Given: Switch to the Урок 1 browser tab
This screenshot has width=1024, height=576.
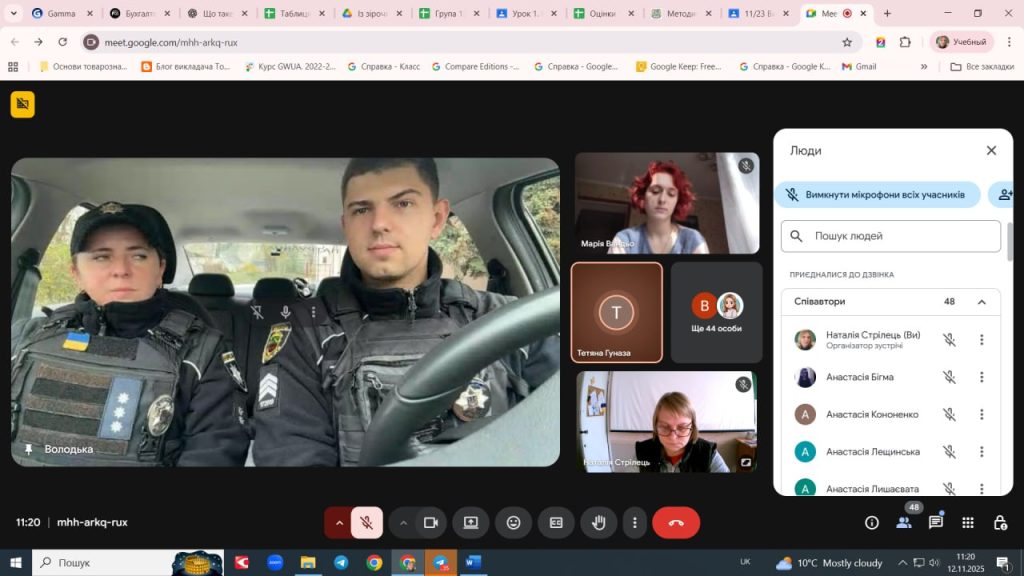Looking at the screenshot, I should (527, 14).
